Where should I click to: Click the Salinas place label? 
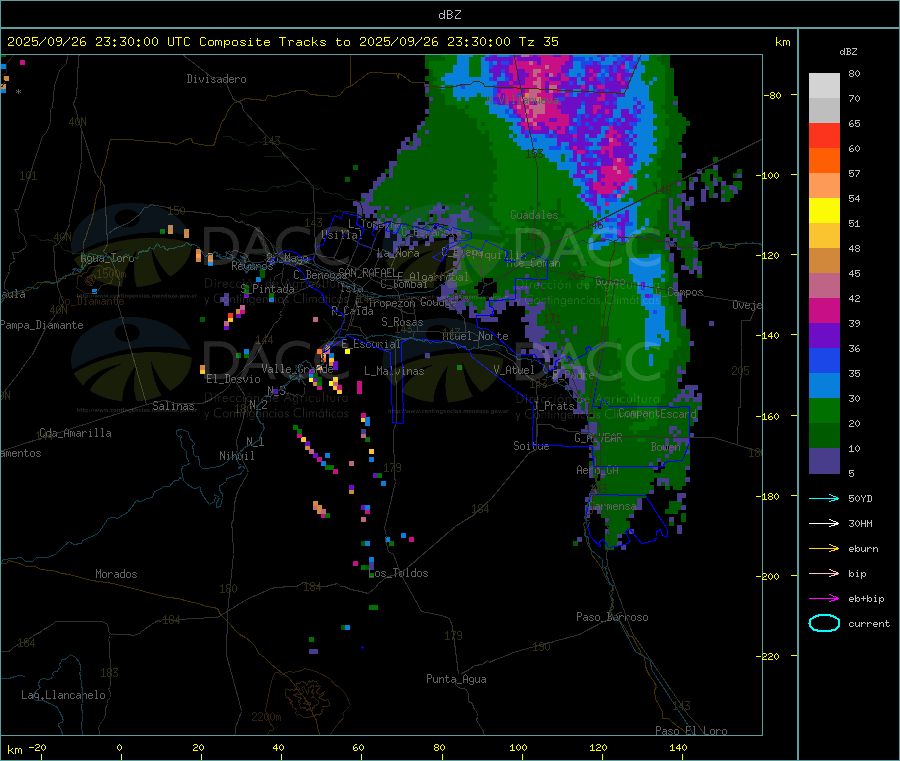[x=173, y=406]
